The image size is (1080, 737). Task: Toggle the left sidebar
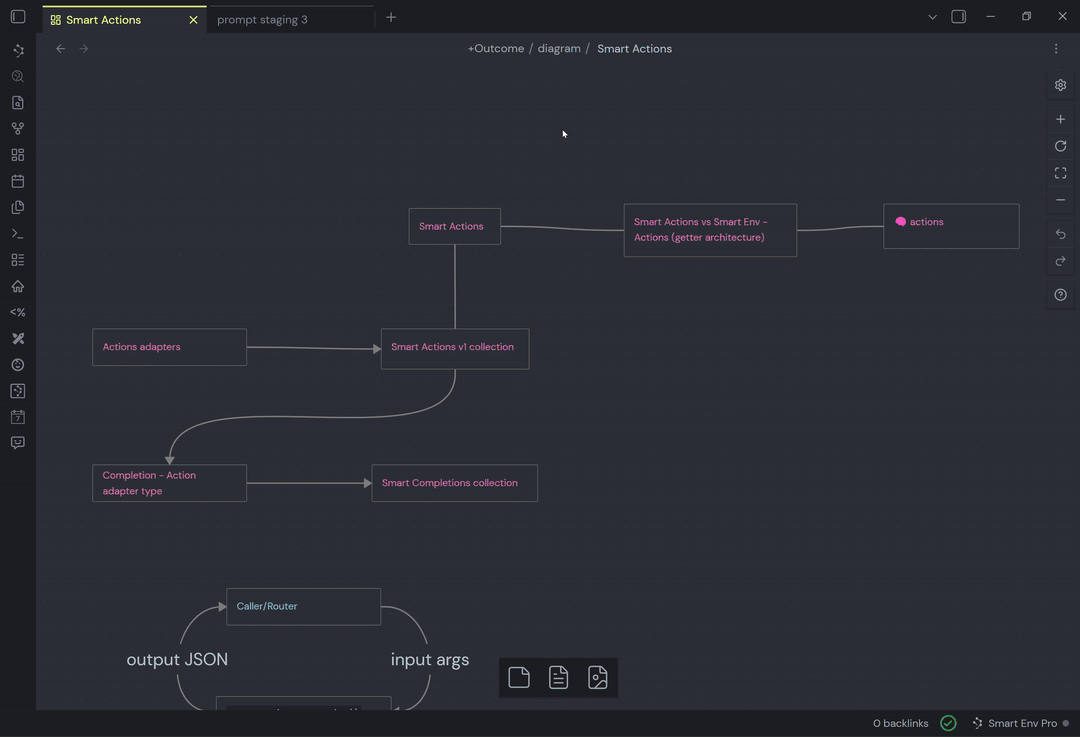[x=18, y=17]
